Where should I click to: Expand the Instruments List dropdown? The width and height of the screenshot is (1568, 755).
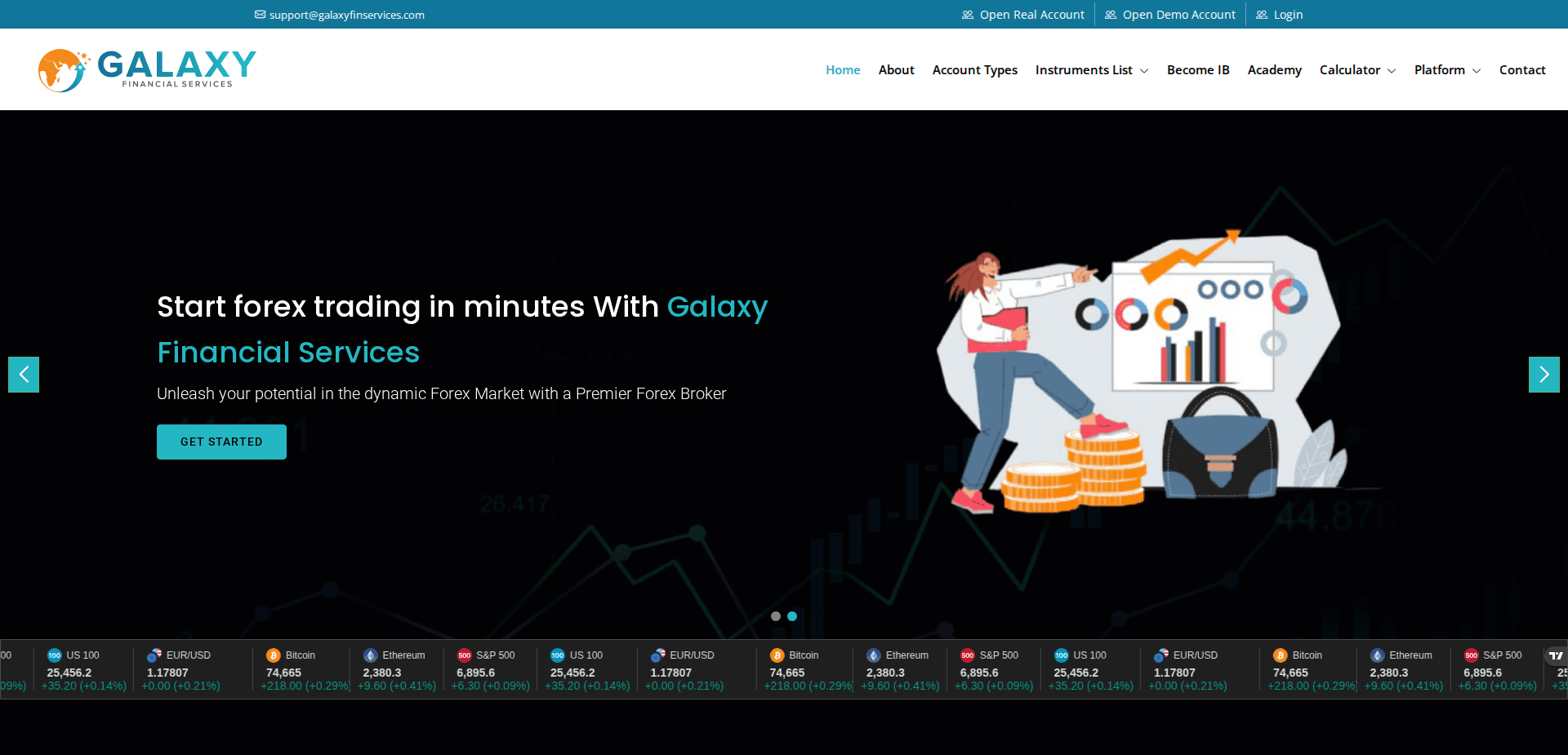pos(1092,70)
